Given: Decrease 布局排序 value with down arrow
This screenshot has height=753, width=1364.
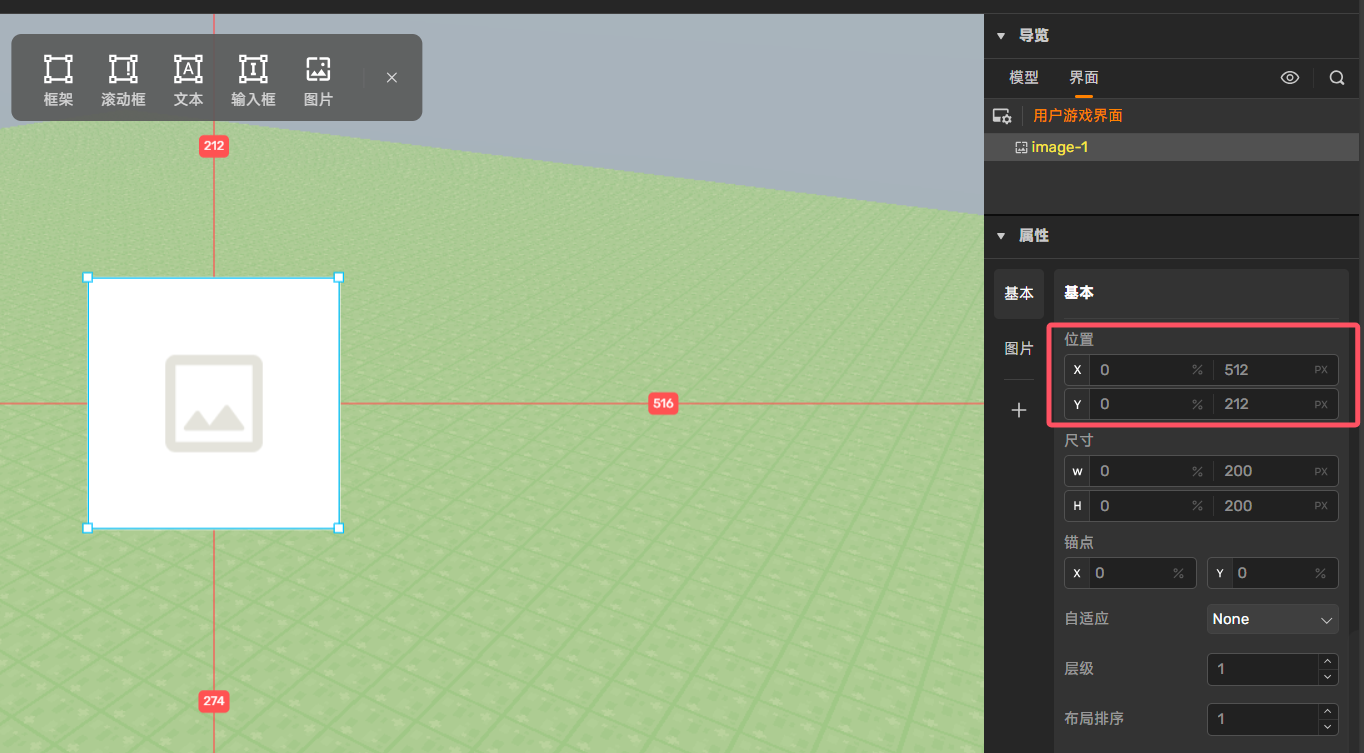Looking at the screenshot, I should pyautogui.click(x=1328, y=727).
